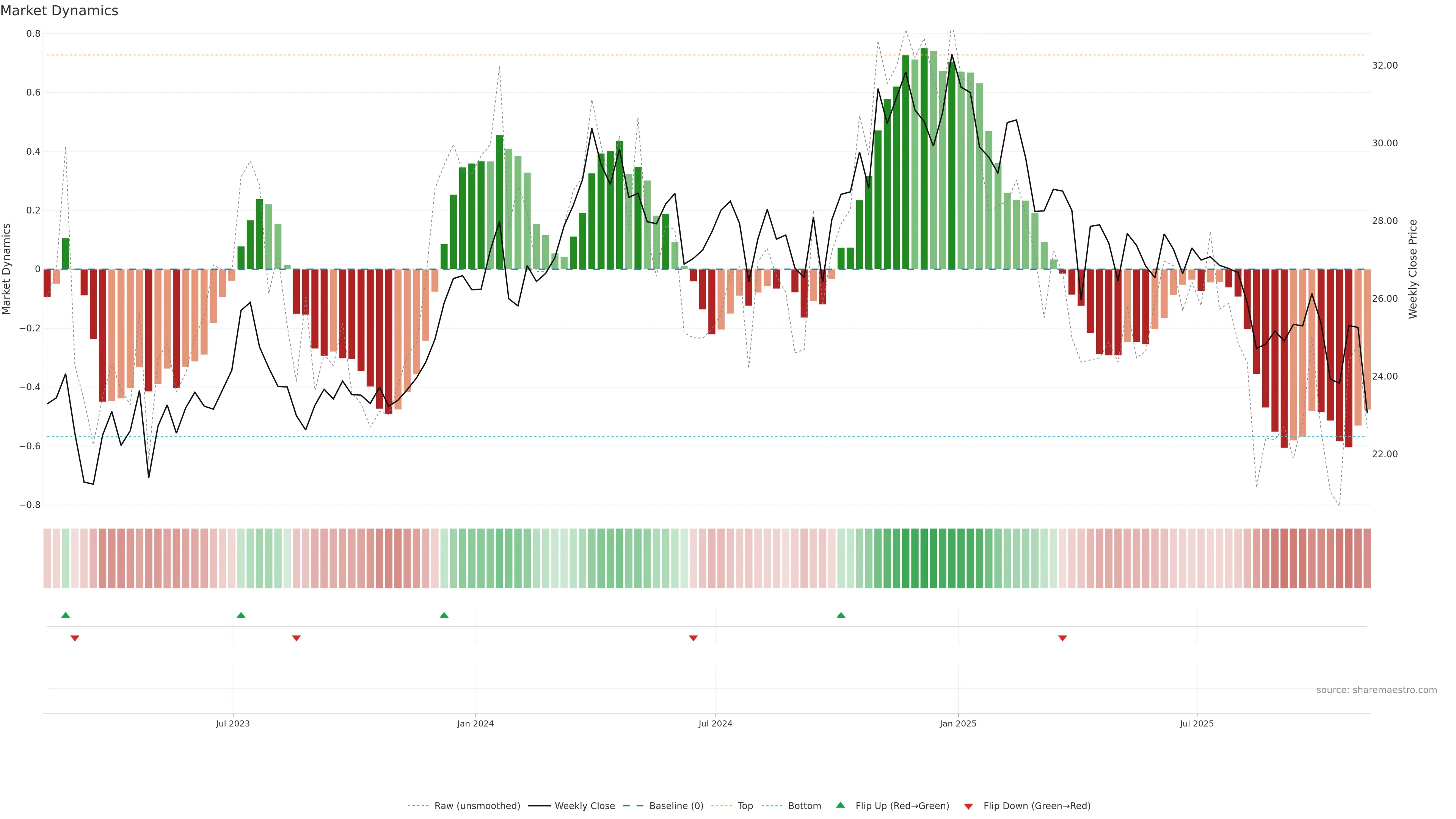Toggle Weekly Close line in legend
This screenshot has height=819, width=1456.
pyautogui.click(x=584, y=806)
